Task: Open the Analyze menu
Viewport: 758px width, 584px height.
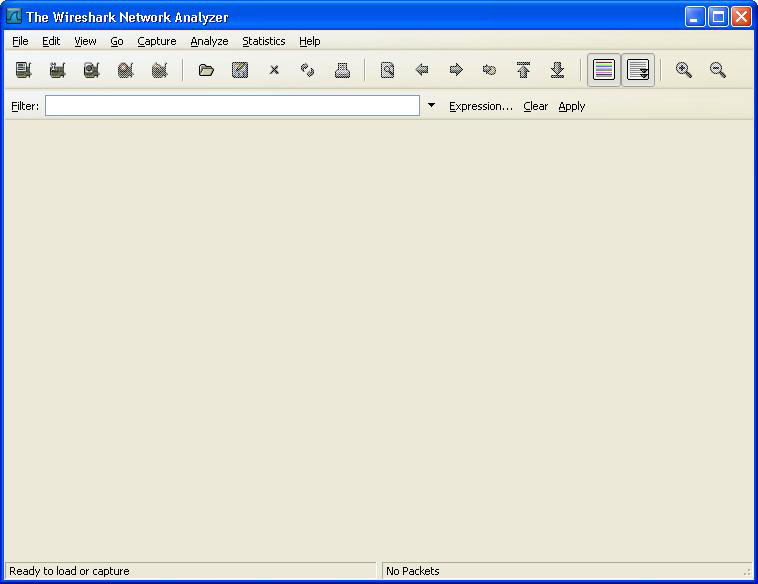Action: click(209, 42)
